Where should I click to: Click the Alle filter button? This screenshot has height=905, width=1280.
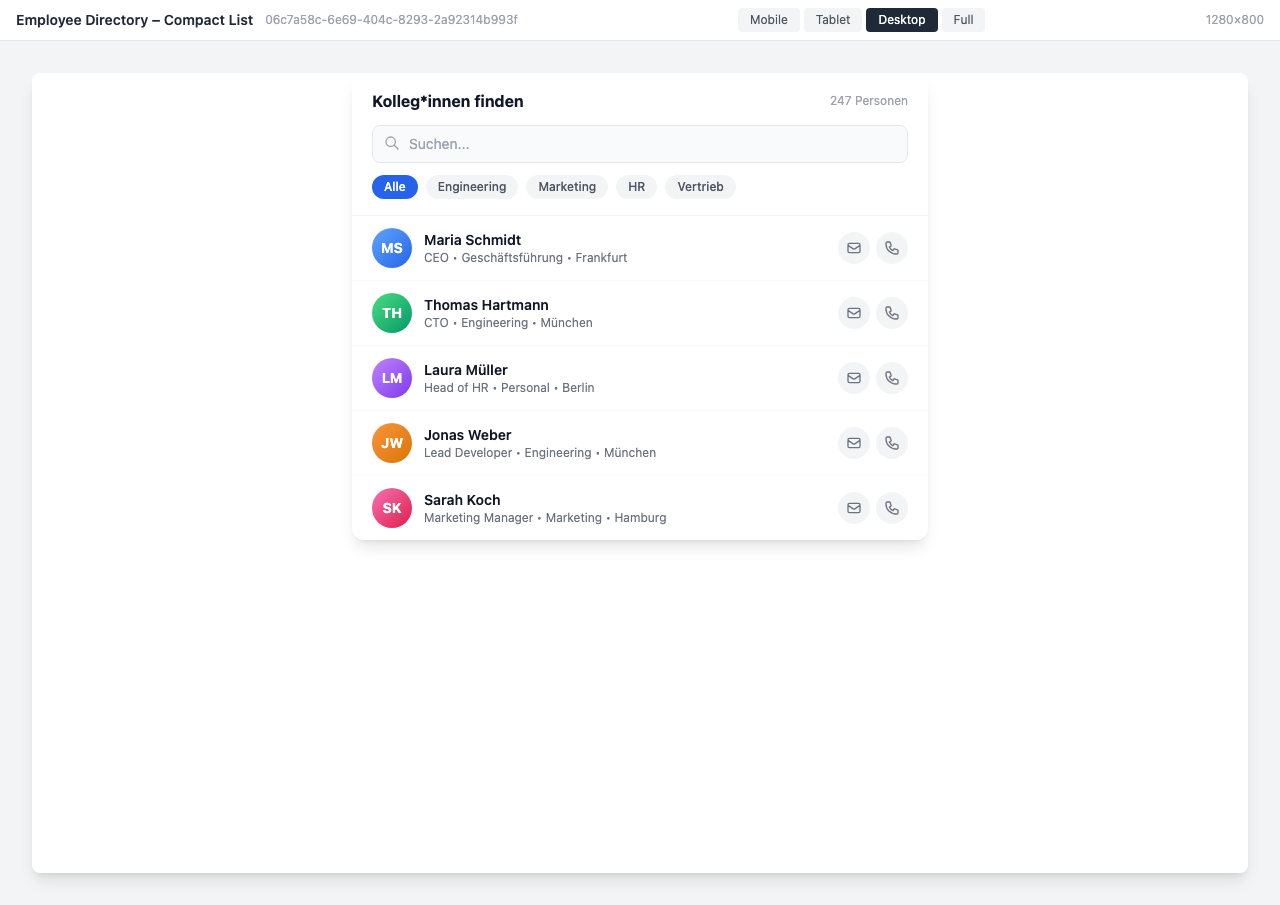tap(394, 187)
